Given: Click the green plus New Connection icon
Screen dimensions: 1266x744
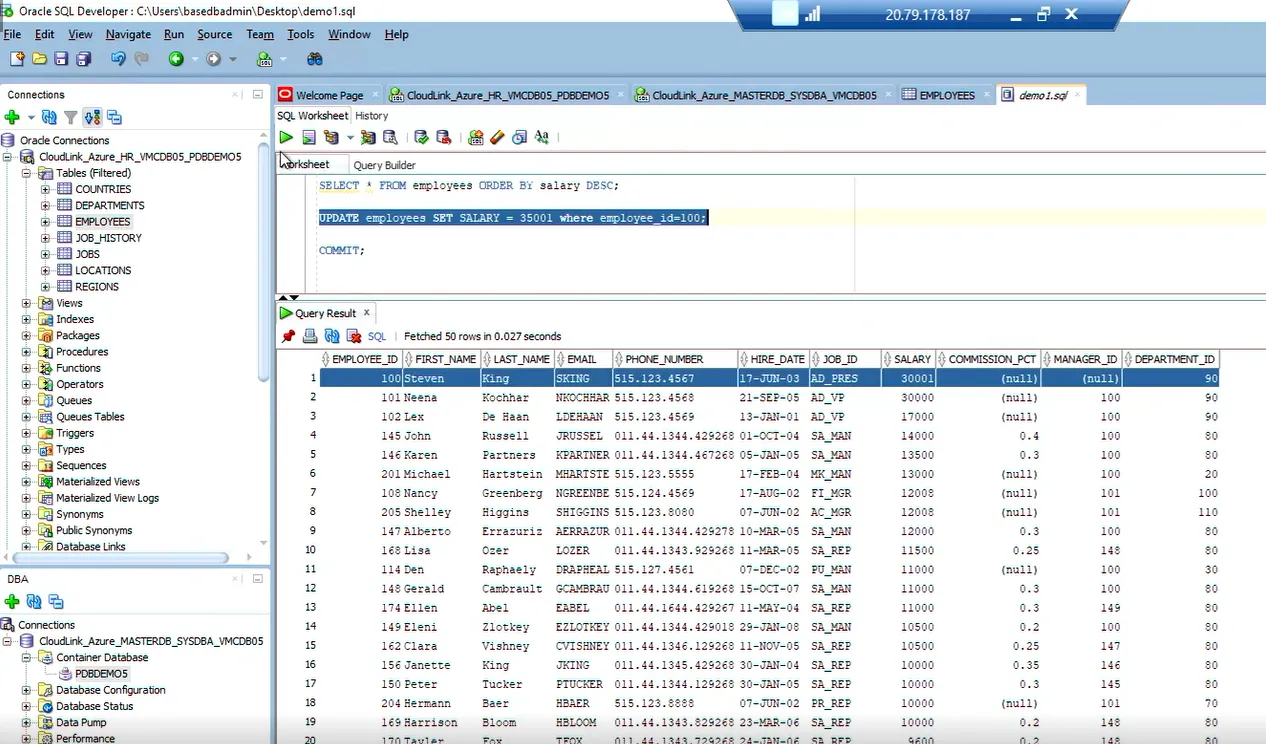Looking at the screenshot, I should pyautogui.click(x=12, y=117).
